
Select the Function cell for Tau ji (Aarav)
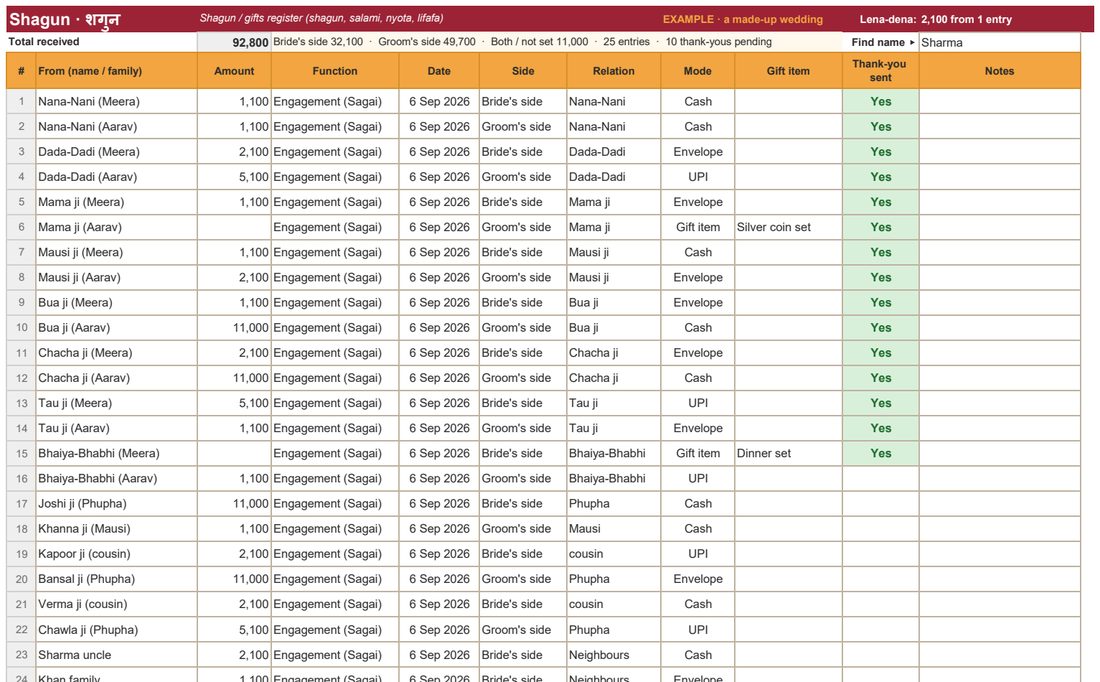pyautogui.click(x=335, y=428)
